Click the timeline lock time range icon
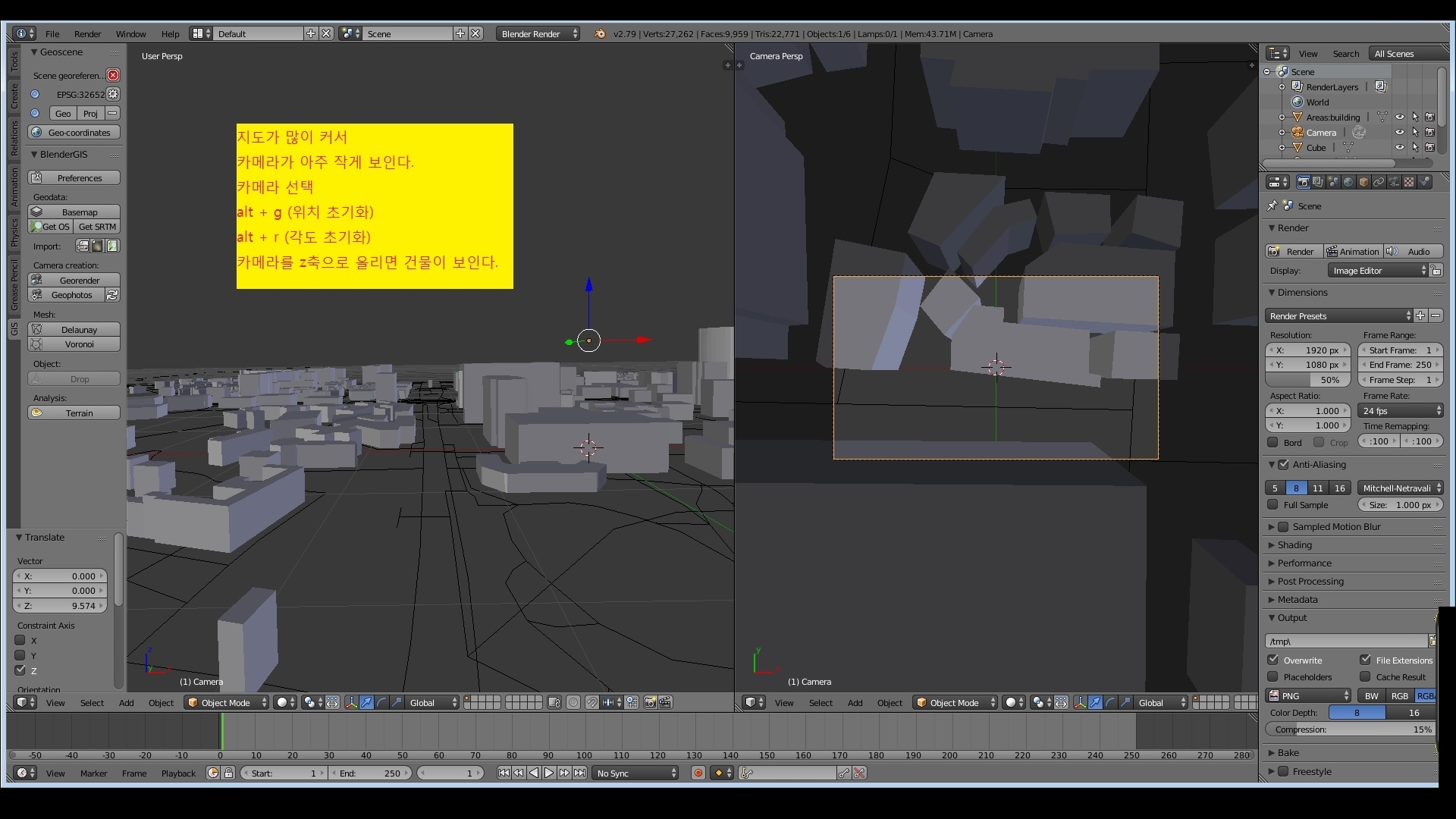The width and height of the screenshot is (1456, 819). coord(228,773)
